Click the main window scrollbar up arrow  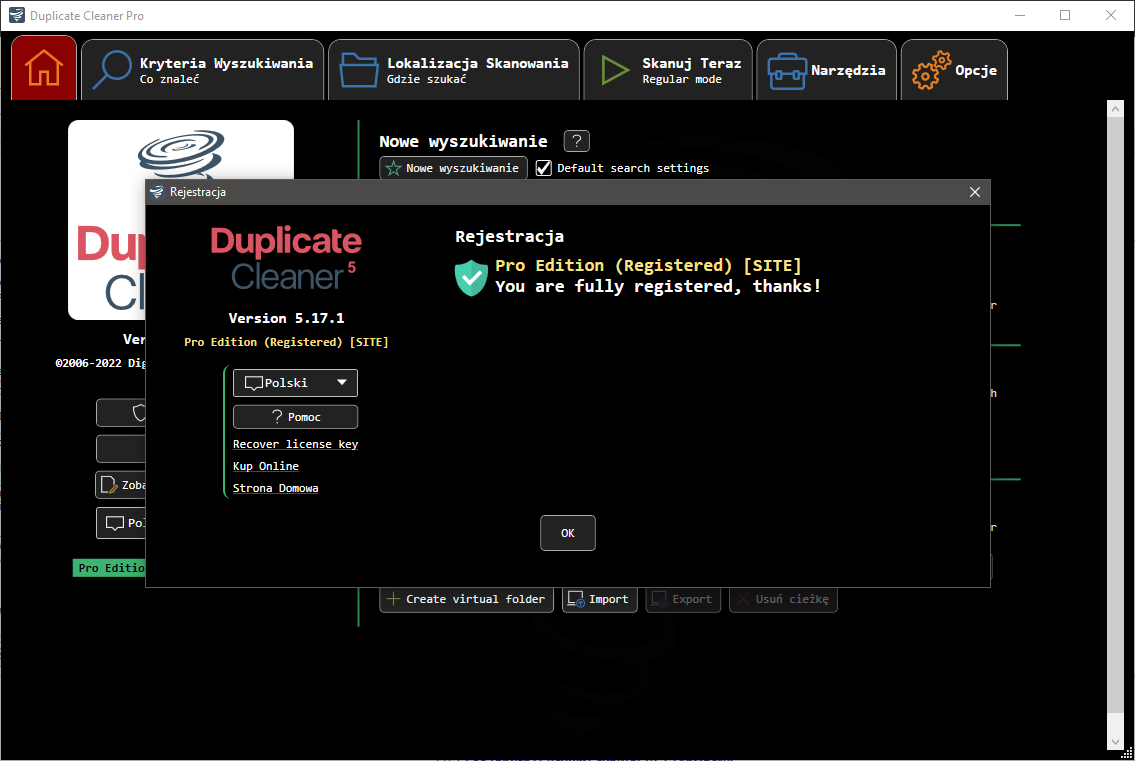pos(1115,109)
